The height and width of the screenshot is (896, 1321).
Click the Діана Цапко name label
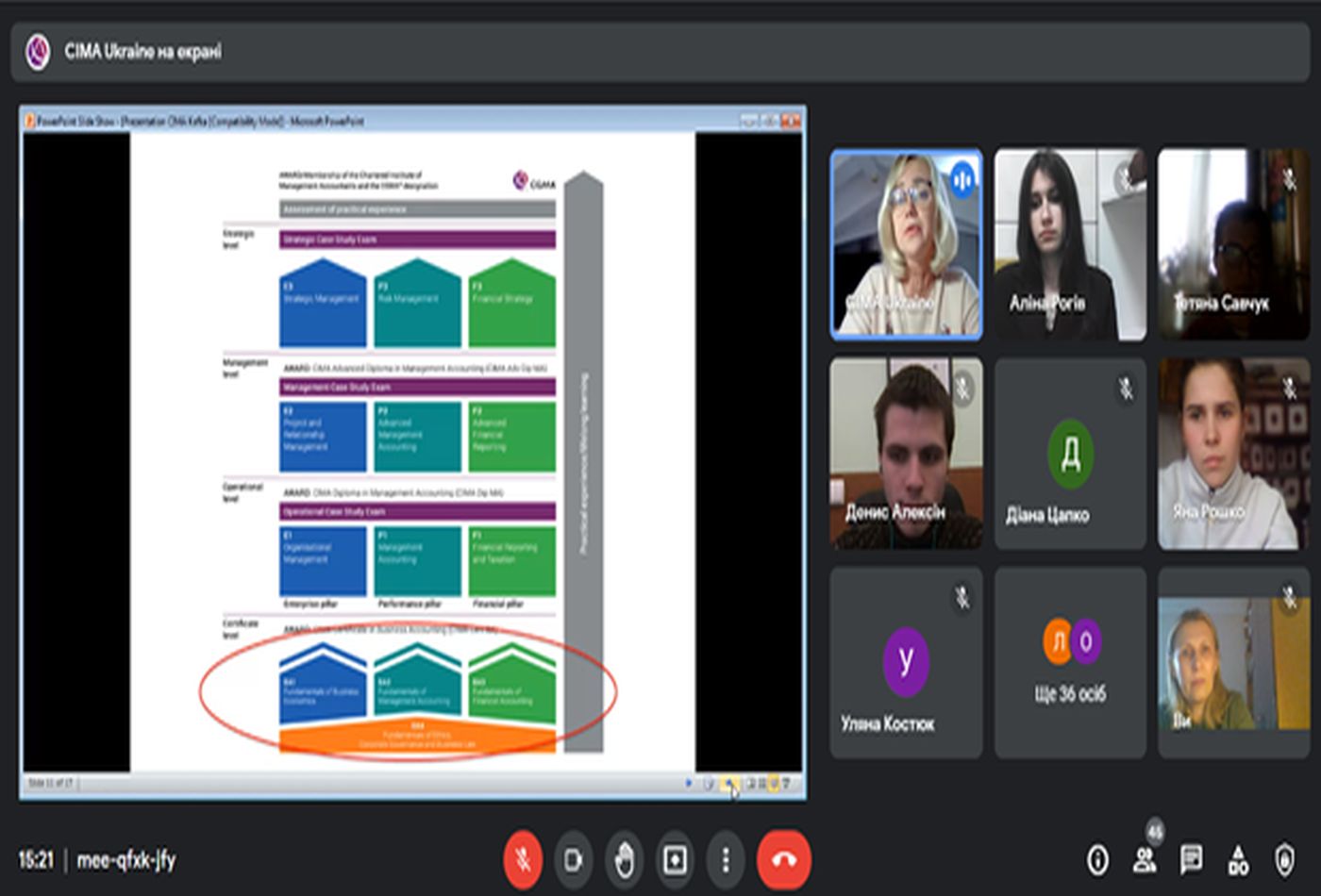pyautogui.click(x=1046, y=516)
